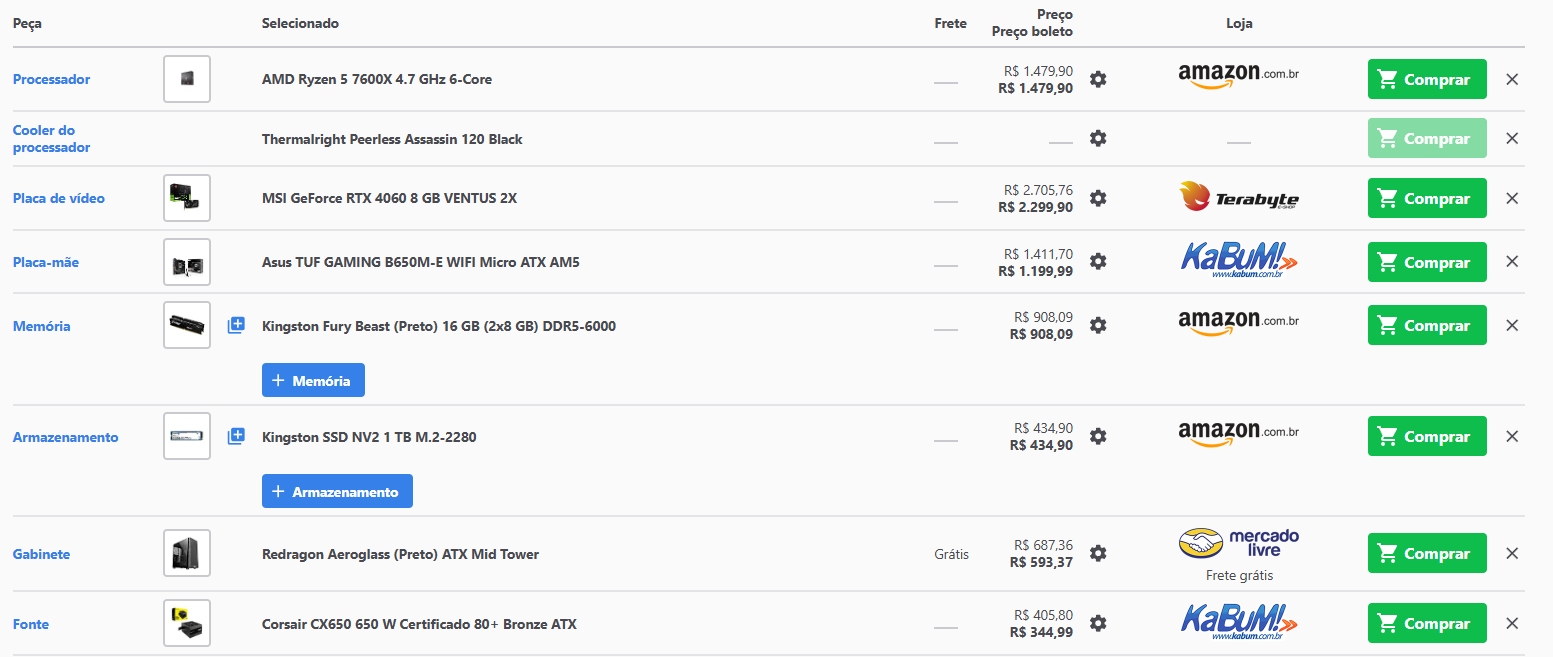Buy the Ryzen 5 7600X on Amazon

pos(1427,79)
